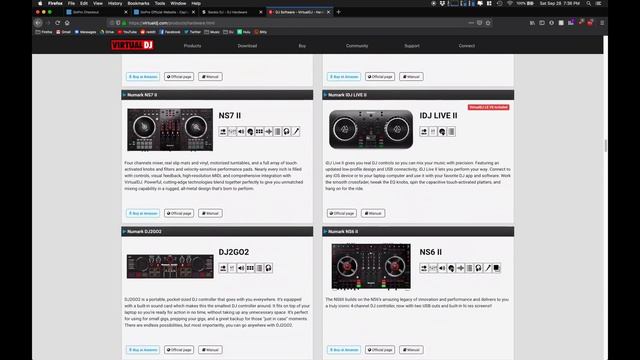Click the head-shaped feature icon under IDJ LIVE II
Image resolution: width=640 pixels, height=360 pixels.
(x=442, y=131)
